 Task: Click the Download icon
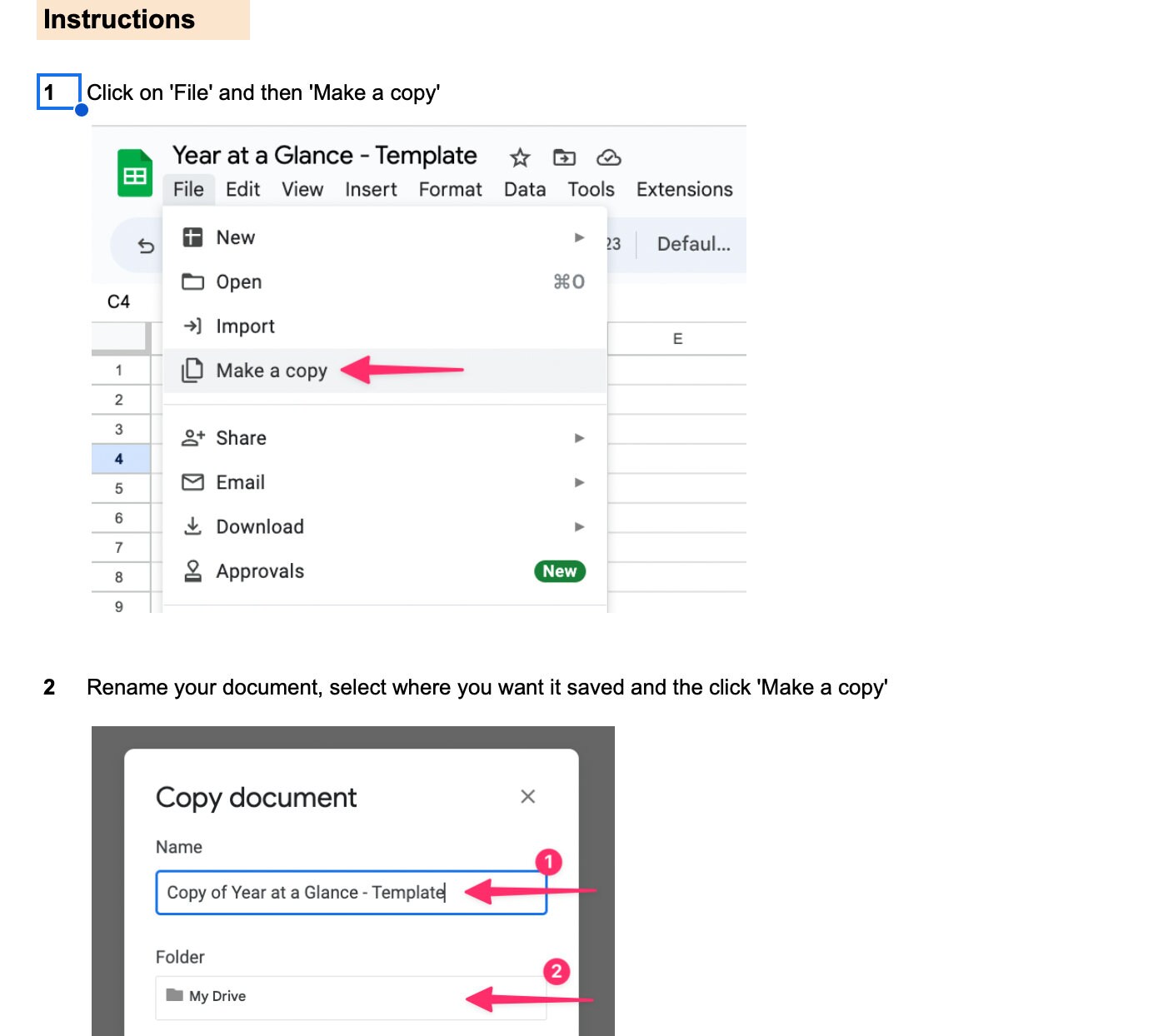tap(192, 526)
